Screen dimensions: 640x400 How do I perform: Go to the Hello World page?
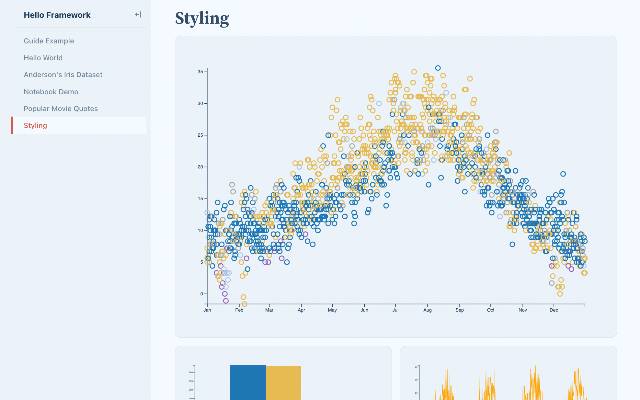[x=44, y=58]
